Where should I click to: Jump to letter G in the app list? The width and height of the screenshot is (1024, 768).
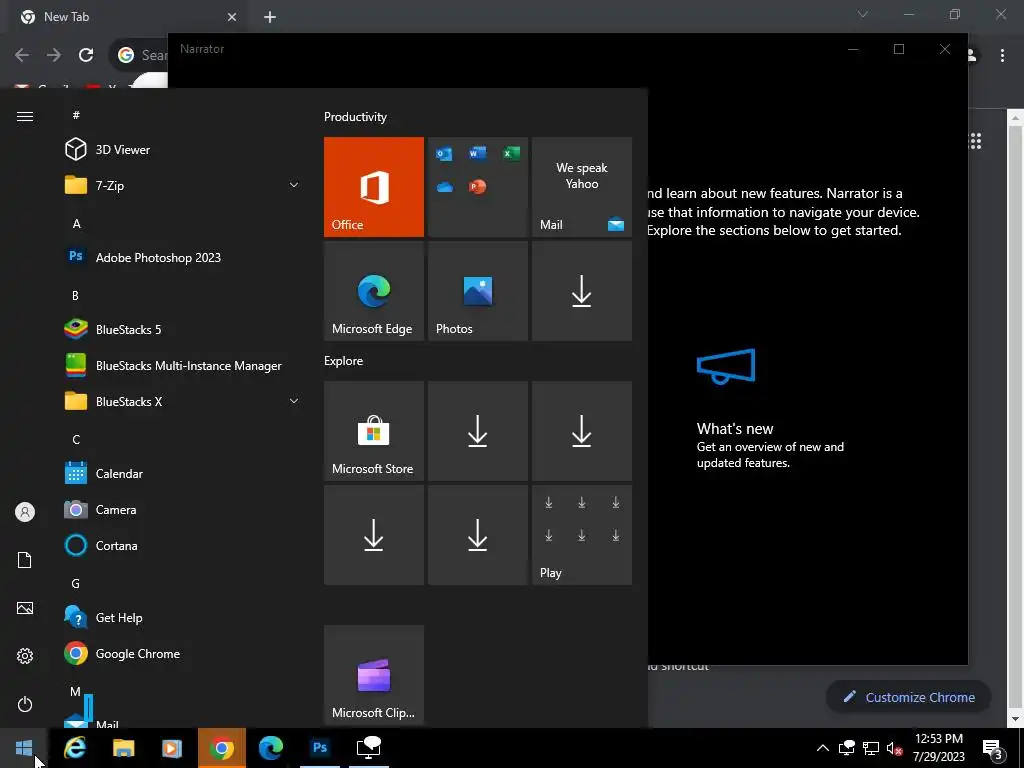click(x=76, y=584)
